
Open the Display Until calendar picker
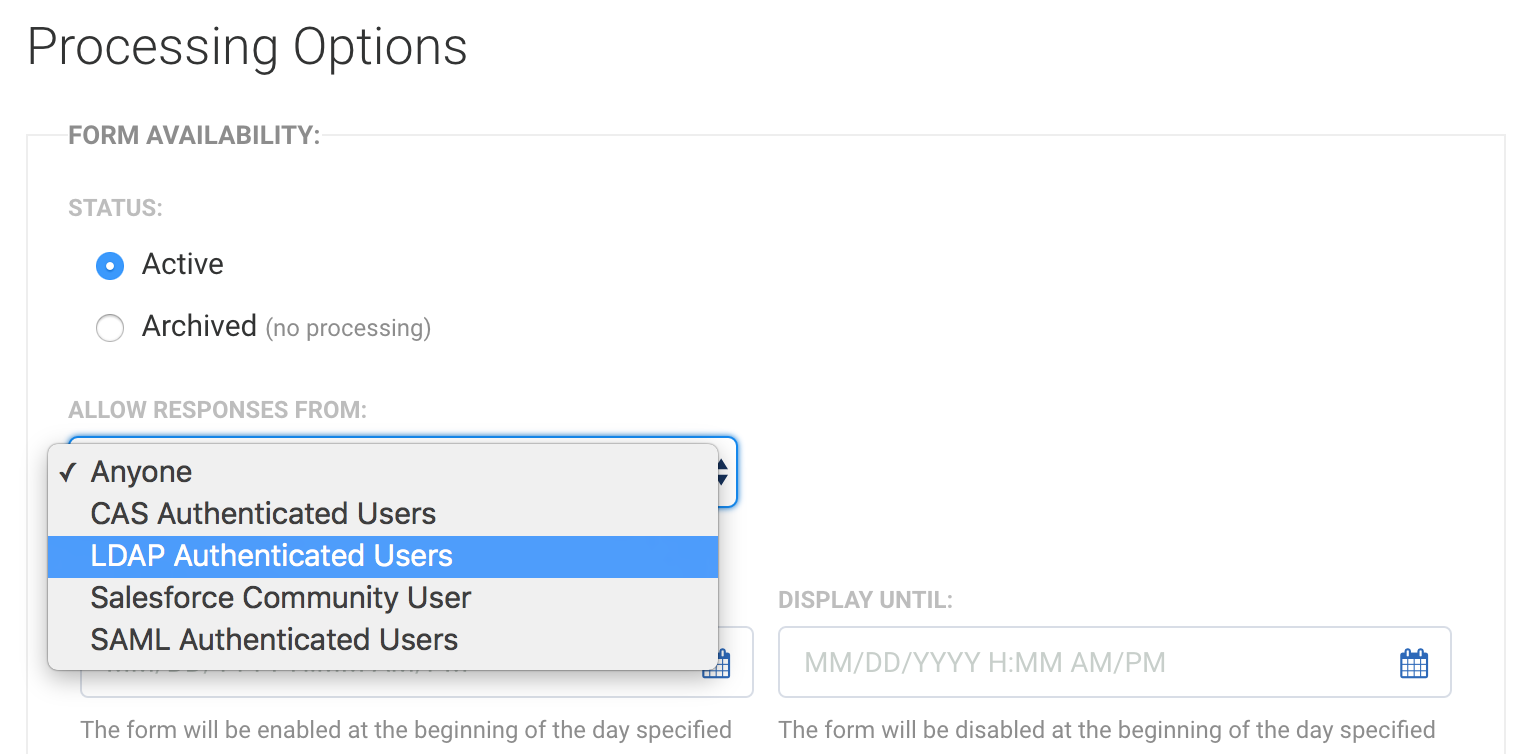point(1413,663)
